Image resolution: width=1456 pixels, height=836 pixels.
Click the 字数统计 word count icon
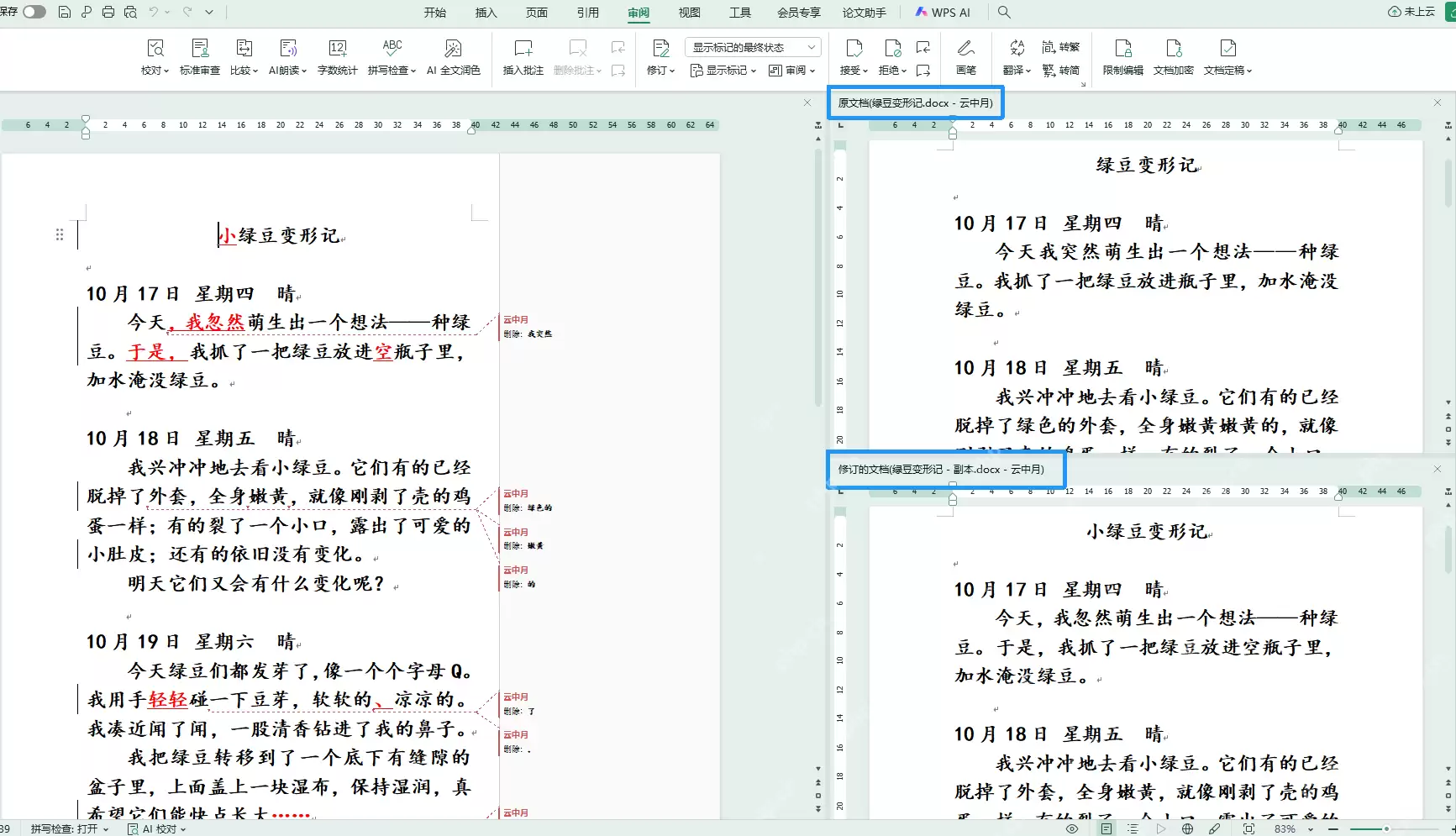coord(337,57)
